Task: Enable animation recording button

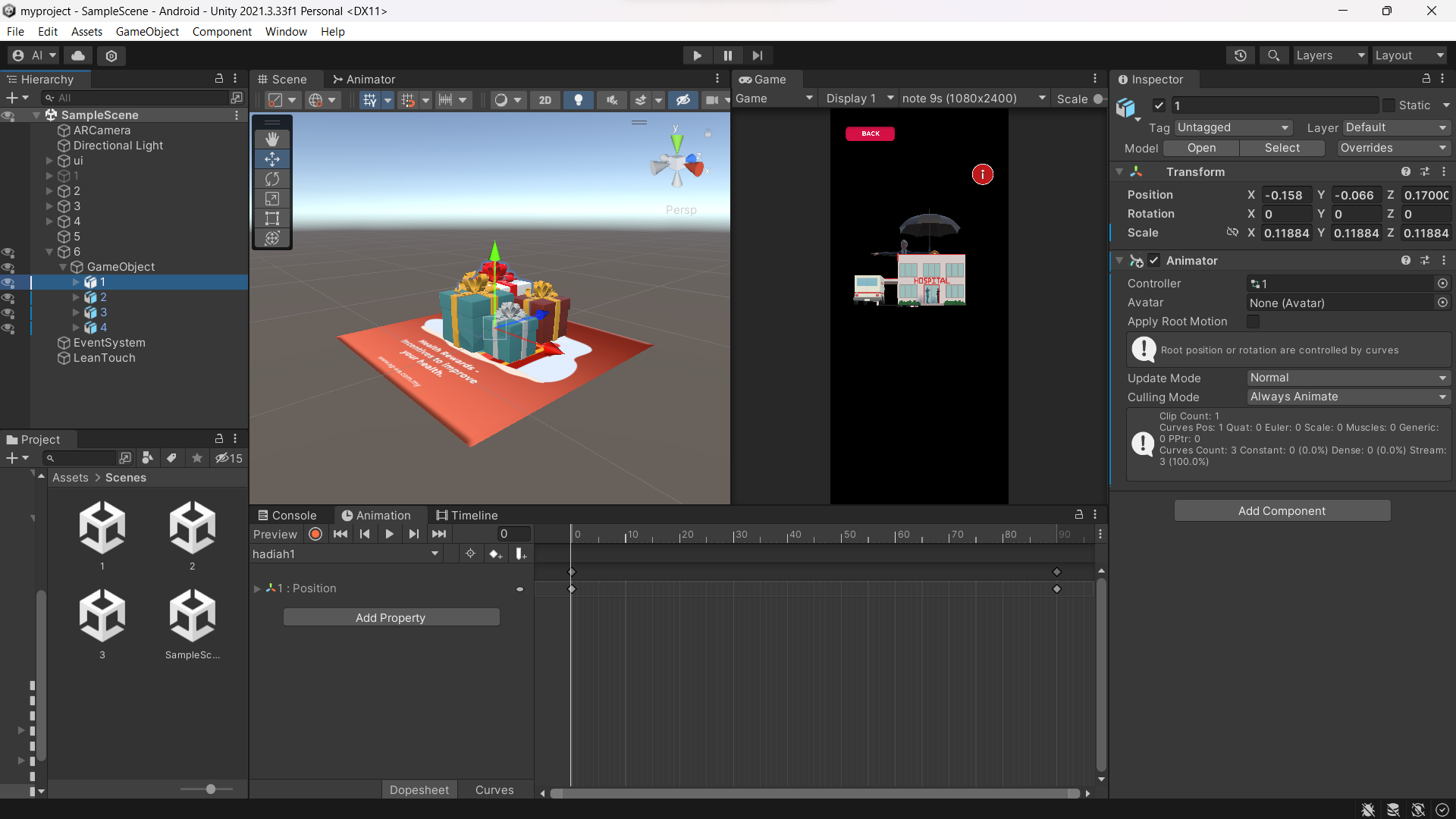Action: pos(315,534)
